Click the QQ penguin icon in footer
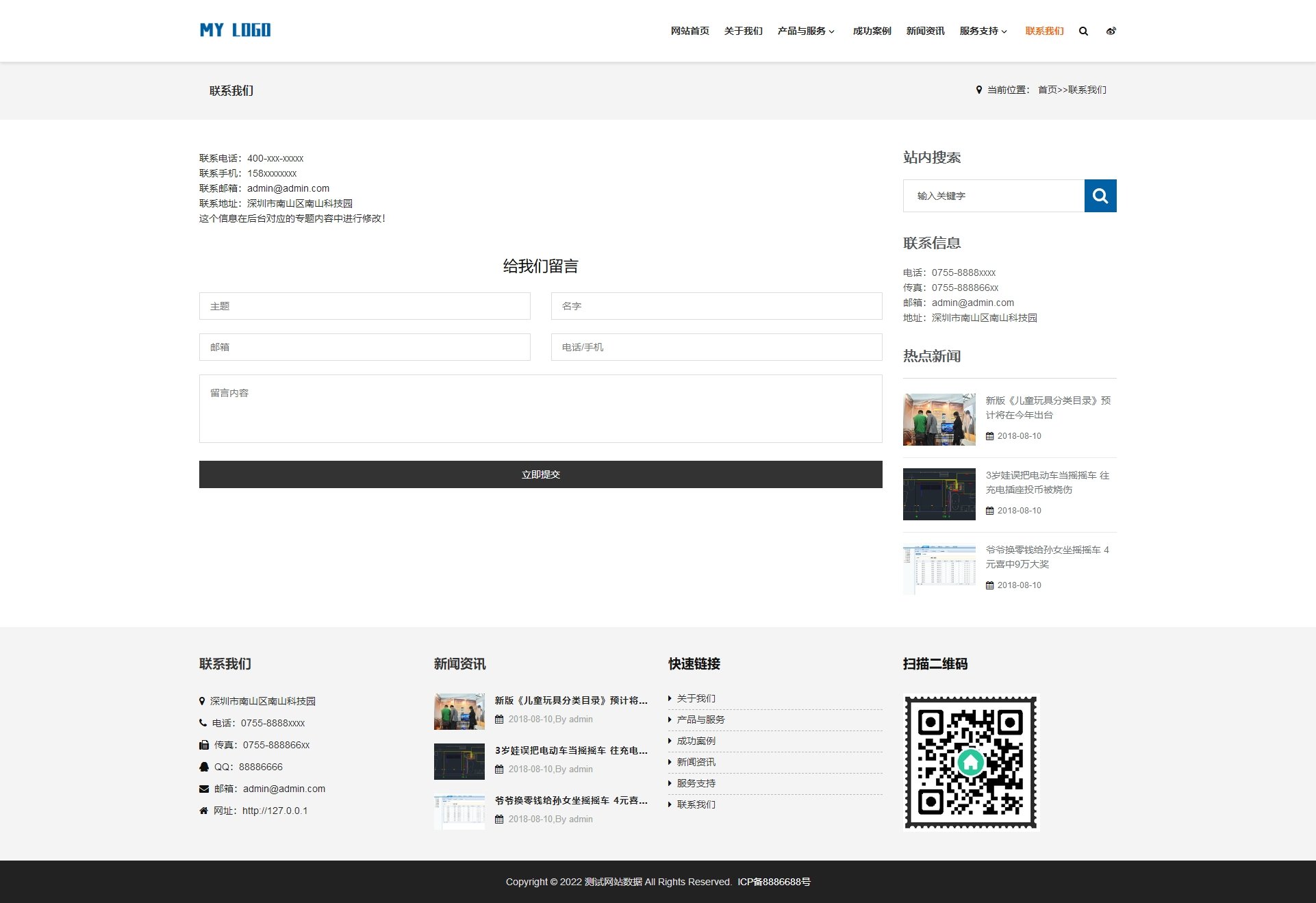The image size is (1316, 903). coord(203,767)
